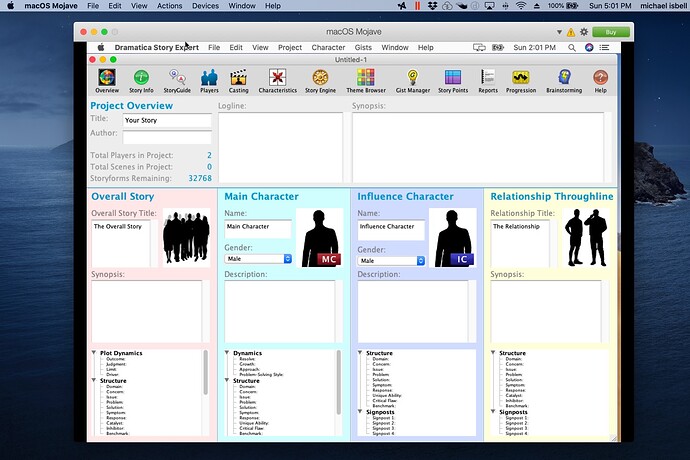Open the Players window
690x460 pixels.
point(209,81)
